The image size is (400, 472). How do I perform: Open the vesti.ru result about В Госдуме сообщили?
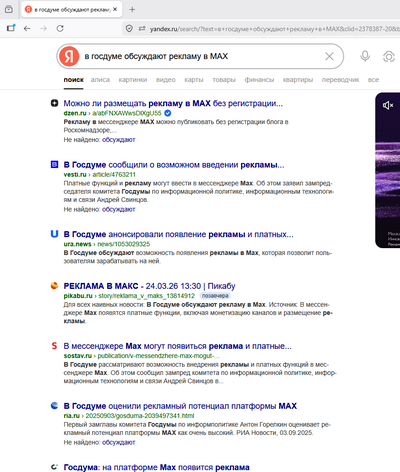[x=174, y=165]
